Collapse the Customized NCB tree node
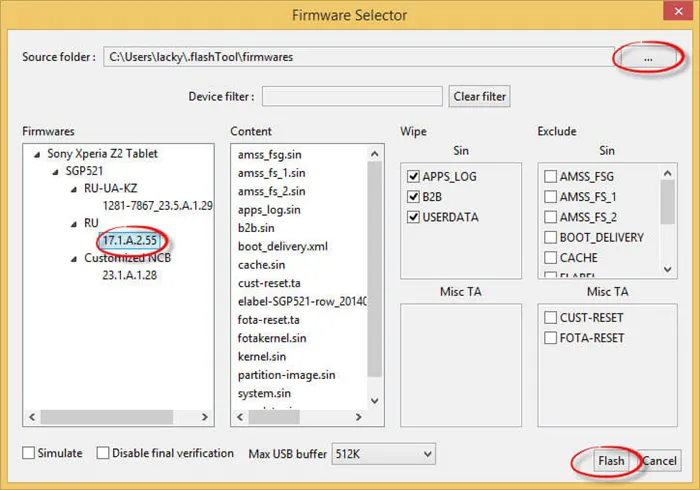 74,259
